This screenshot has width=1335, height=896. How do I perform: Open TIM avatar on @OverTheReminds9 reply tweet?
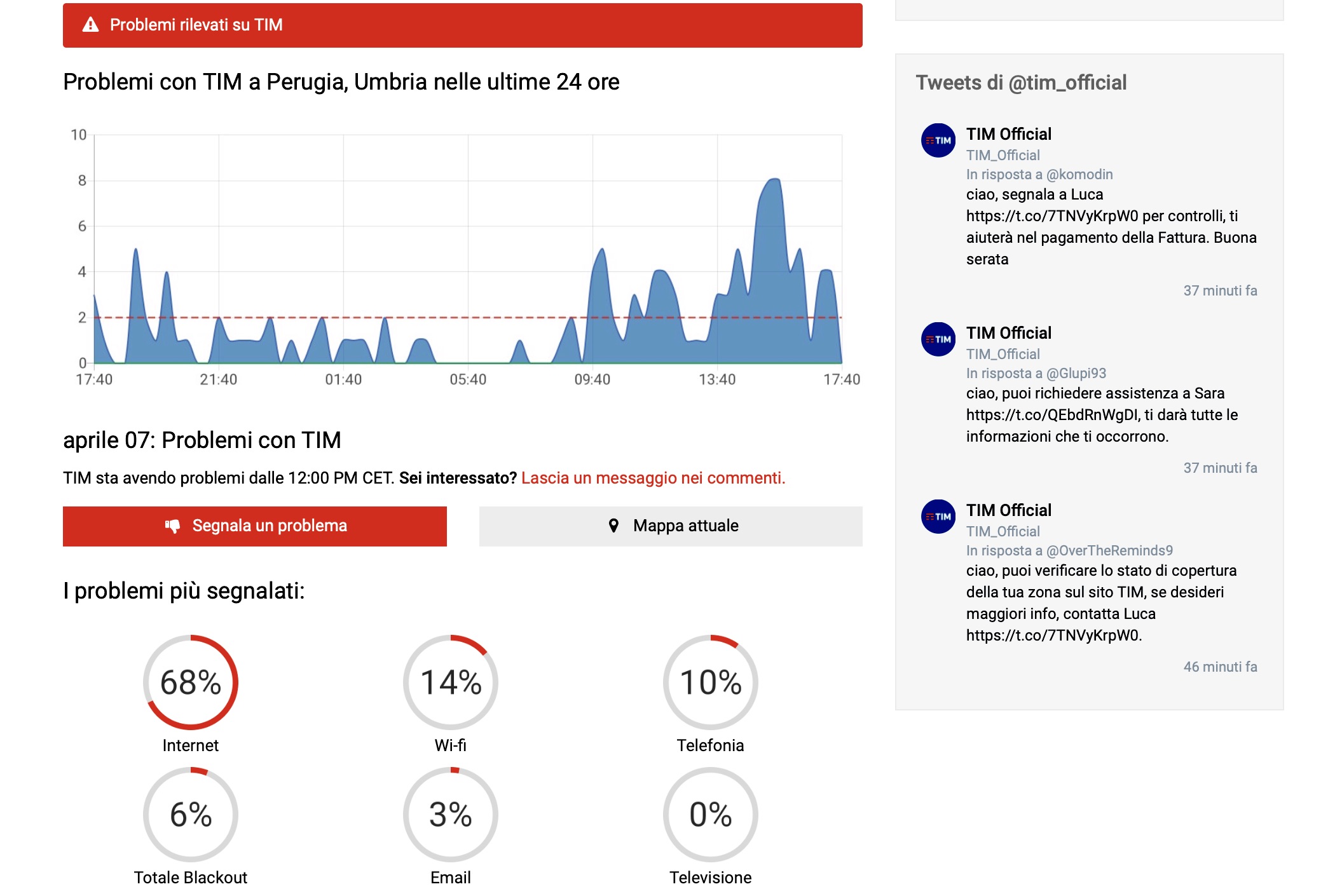click(938, 517)
